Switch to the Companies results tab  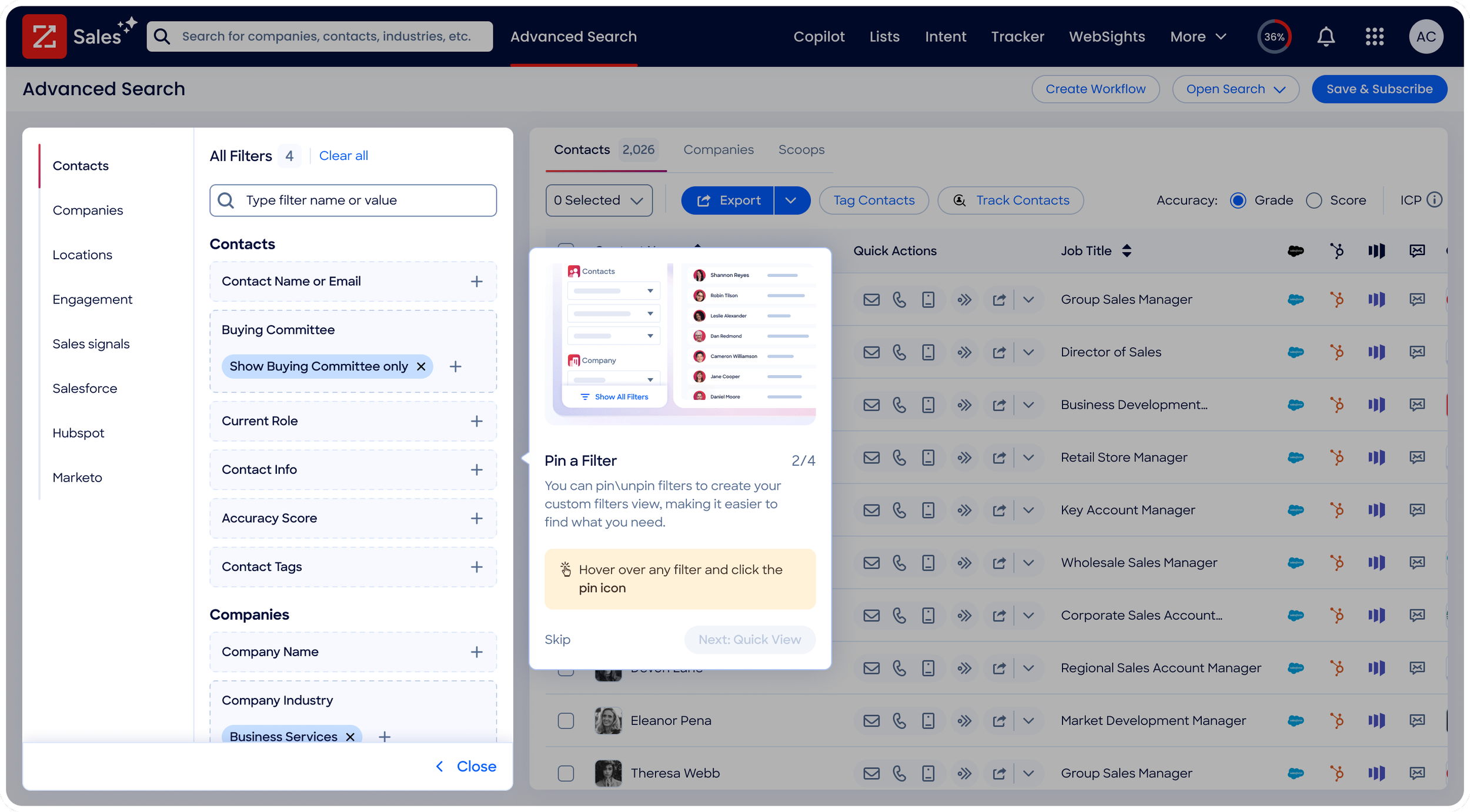point(718,150)
